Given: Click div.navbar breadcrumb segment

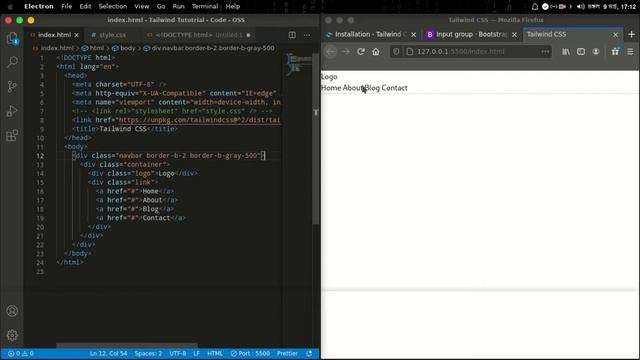Looking at the screenshot, I should point(209,48).
